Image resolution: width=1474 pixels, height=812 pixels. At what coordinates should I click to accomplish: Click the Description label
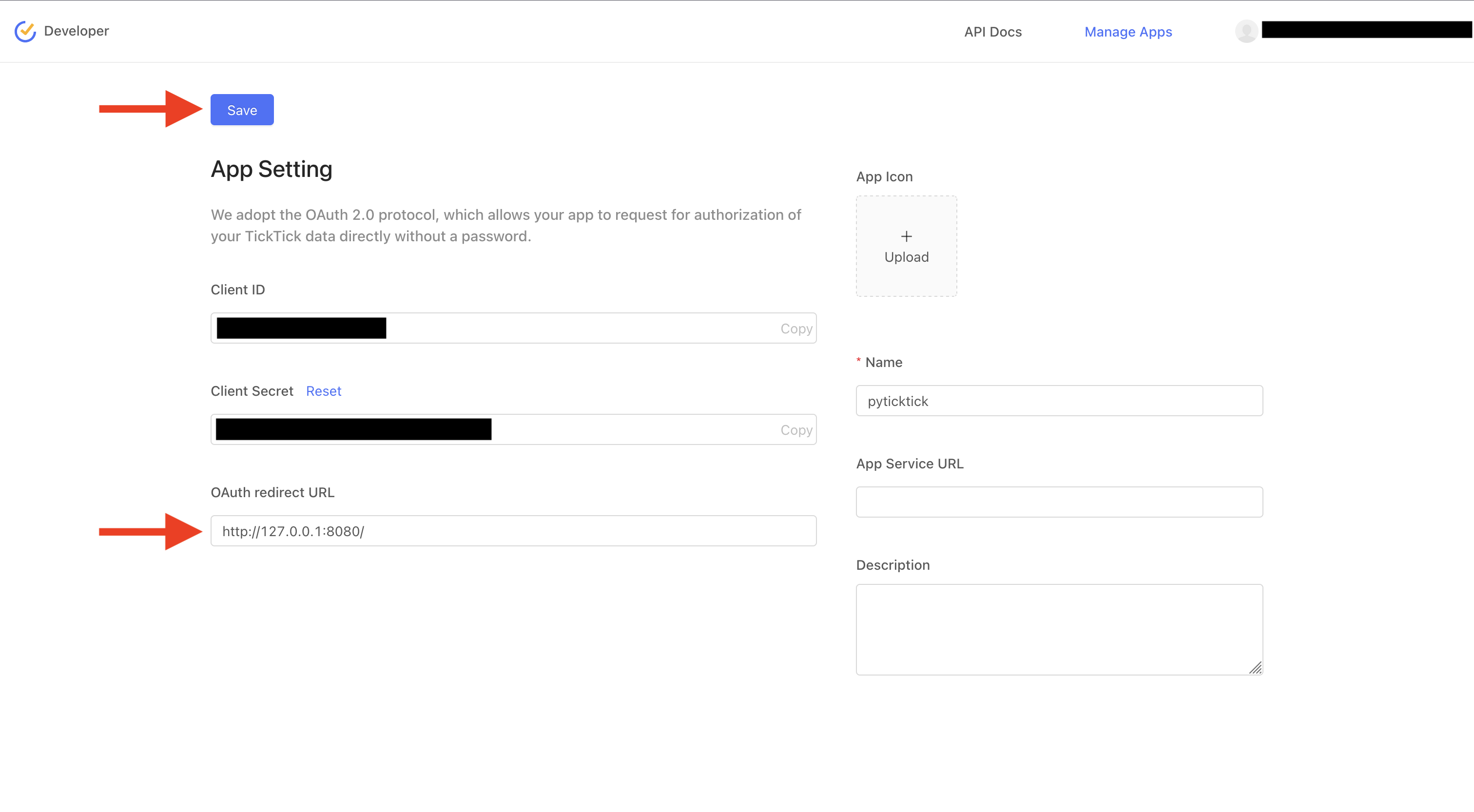coord(892,565)
